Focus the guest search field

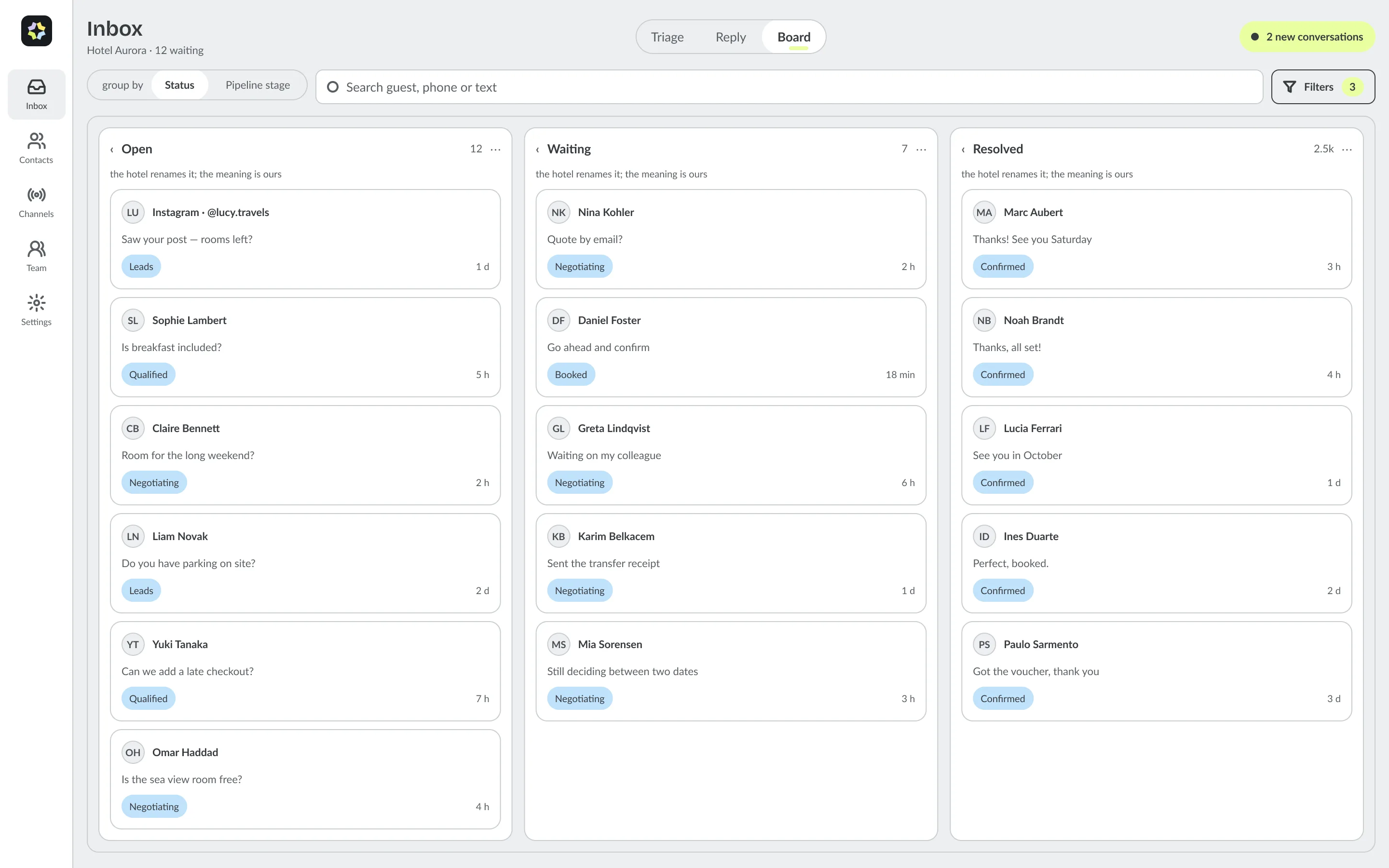tap(789, 87)
